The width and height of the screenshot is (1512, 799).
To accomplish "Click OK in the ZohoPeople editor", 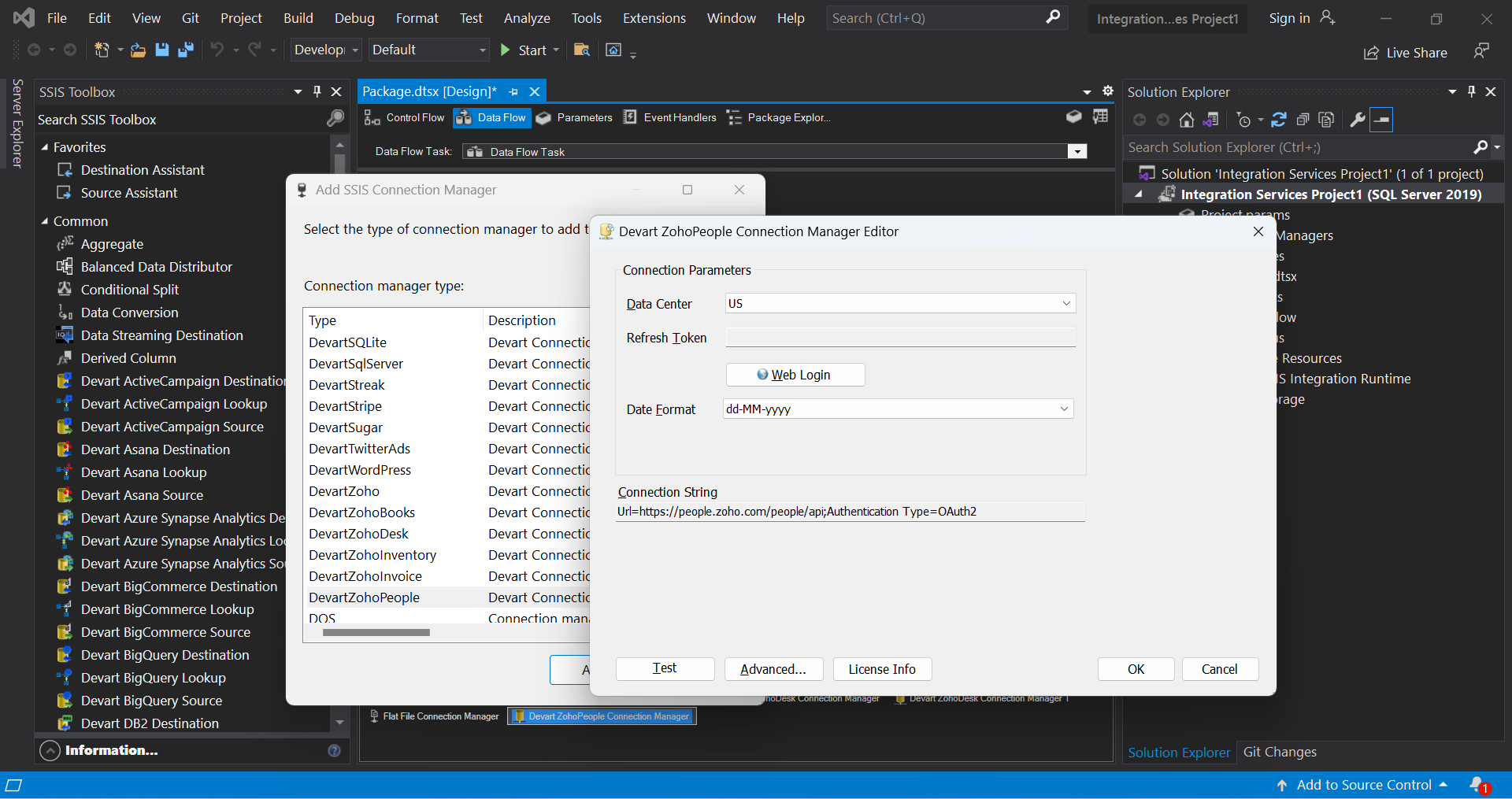I will (x=1136, y=668).
